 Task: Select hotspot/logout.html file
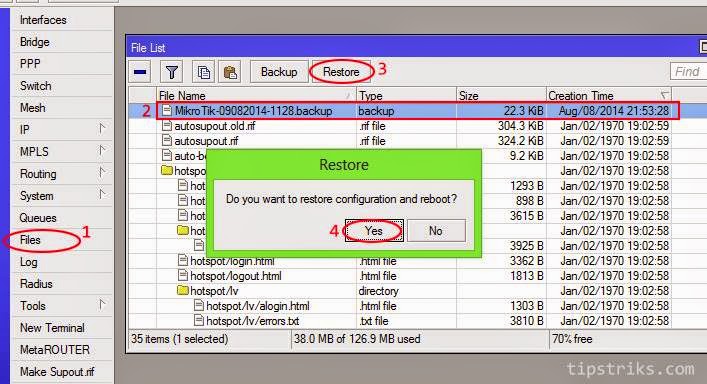[x=236, y=276]
